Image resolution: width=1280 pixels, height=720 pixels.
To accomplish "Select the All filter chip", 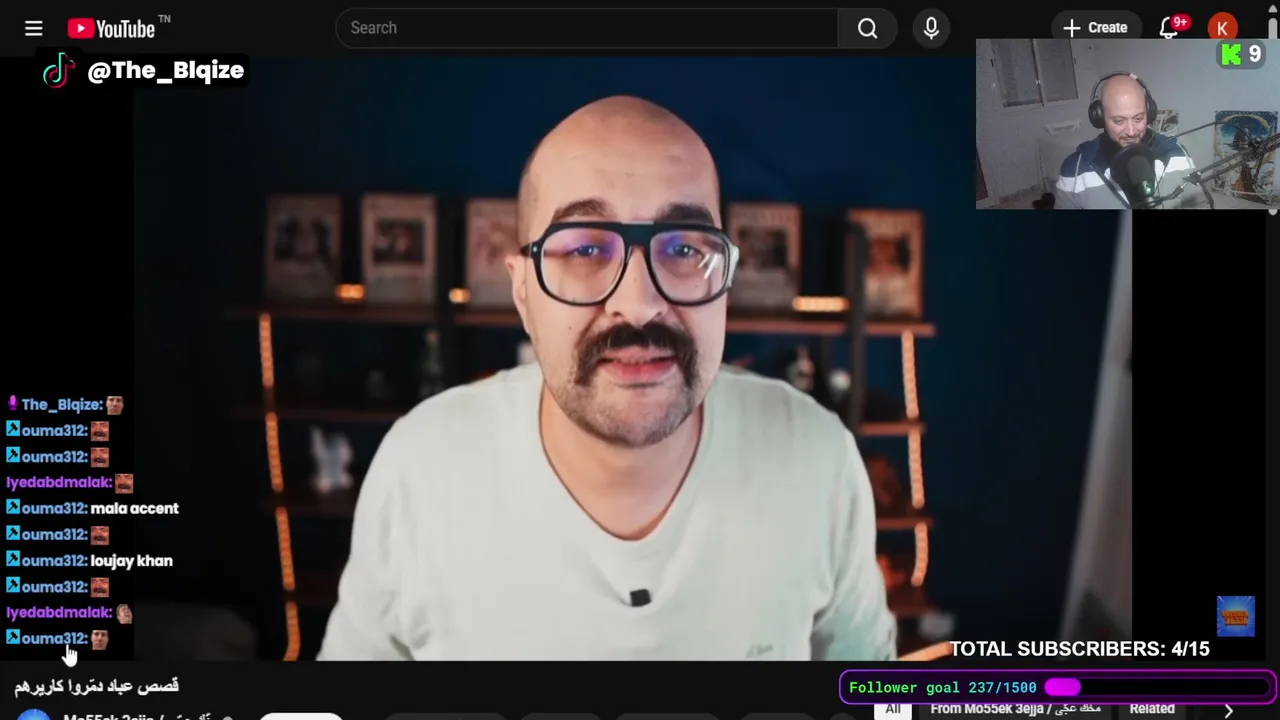I will [892, 708].
